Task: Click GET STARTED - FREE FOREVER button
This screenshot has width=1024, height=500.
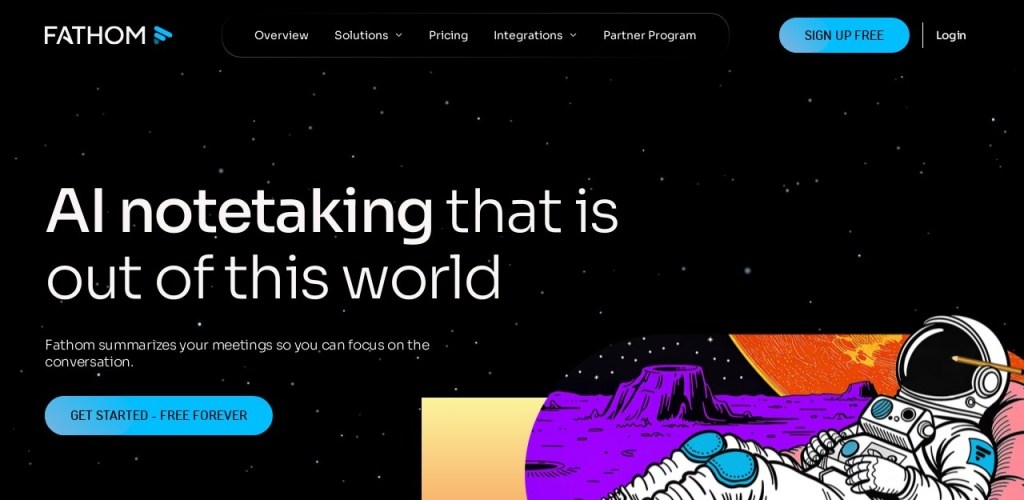Action: (159, 415)
